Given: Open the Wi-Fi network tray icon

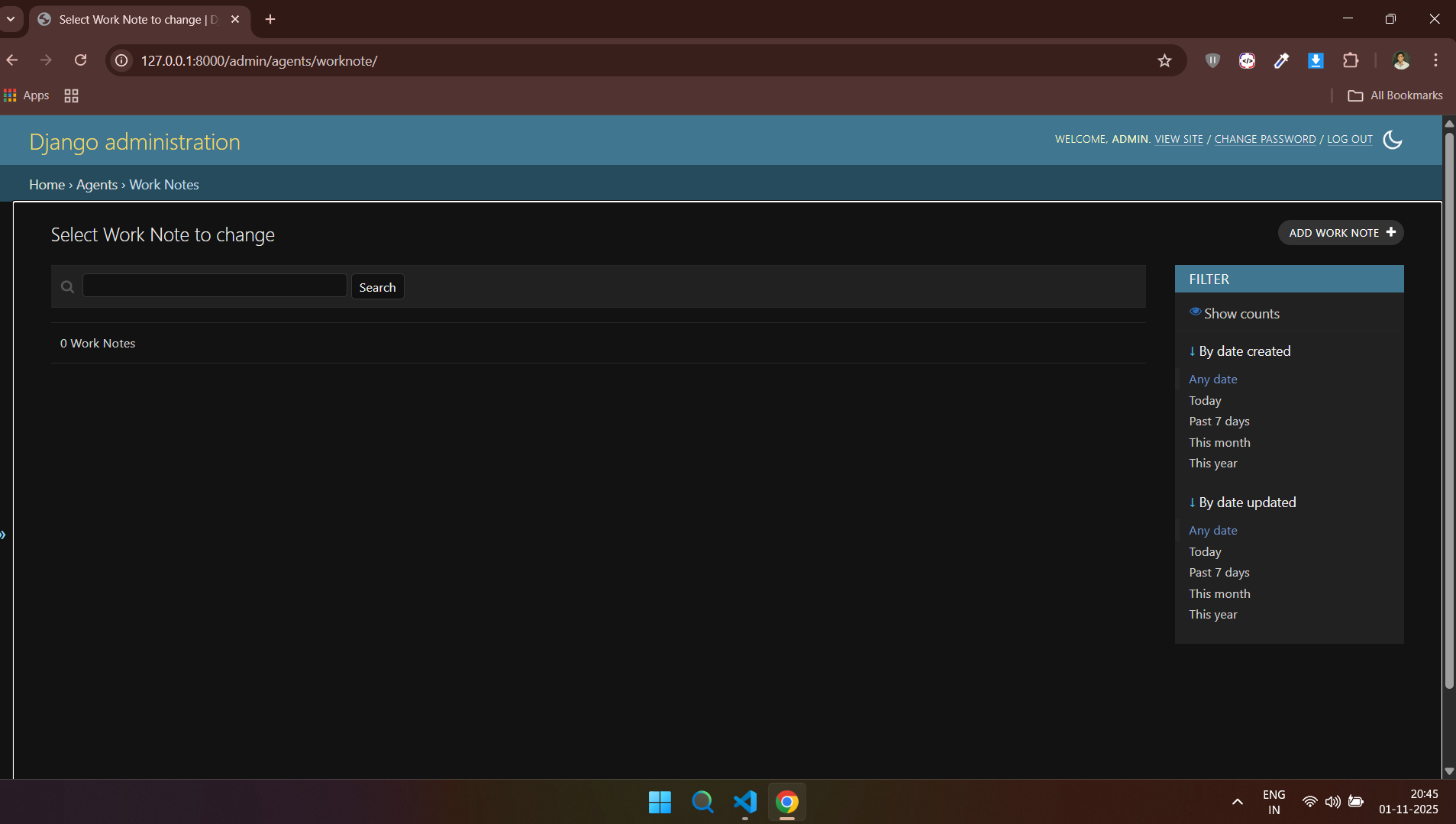Looking at the screenshot, I should click(x=1309, y=802).
